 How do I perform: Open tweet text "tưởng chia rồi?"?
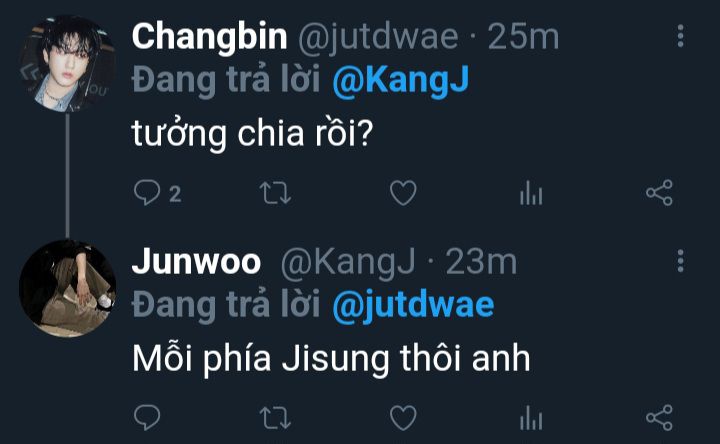tap(253, 134)
